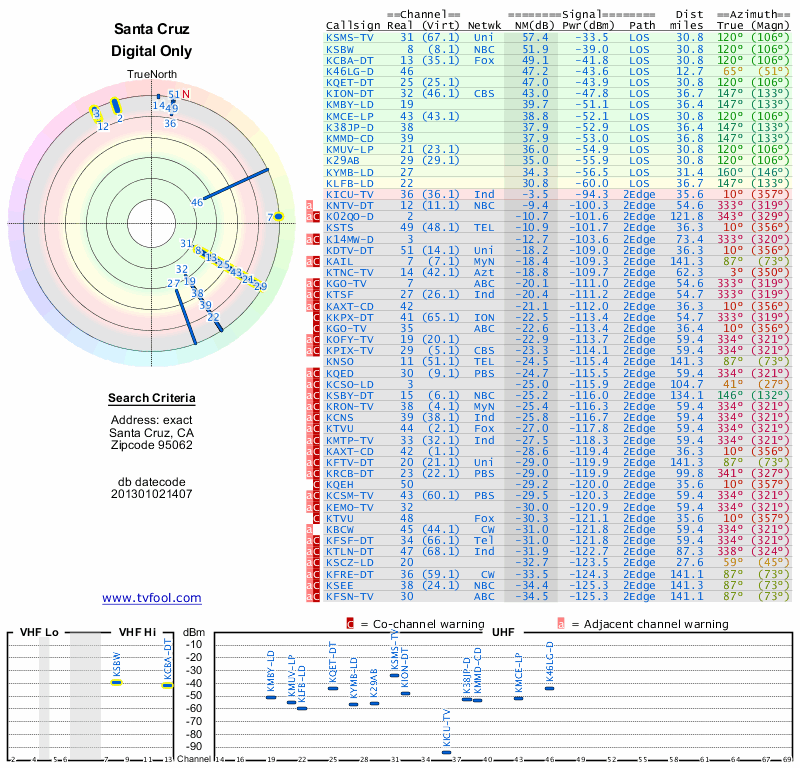The width and height of the screenshot is (800, 768).
Task: Select the channel 22 marker on the radar plot
Action: [x=214, y=318]
